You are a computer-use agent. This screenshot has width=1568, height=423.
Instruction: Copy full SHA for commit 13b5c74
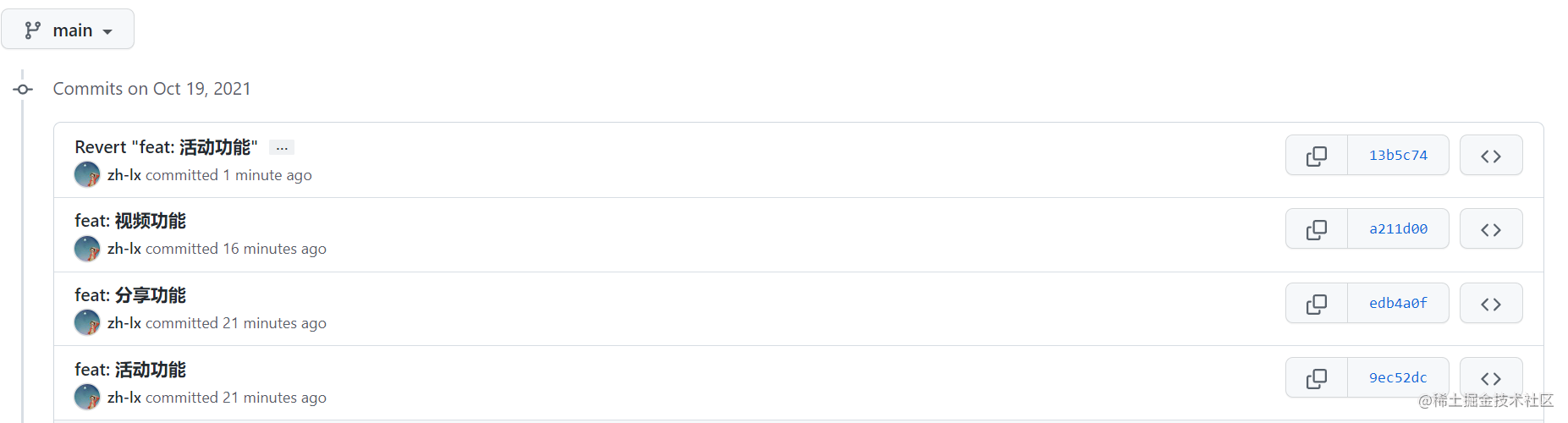tap(1316, 156)
